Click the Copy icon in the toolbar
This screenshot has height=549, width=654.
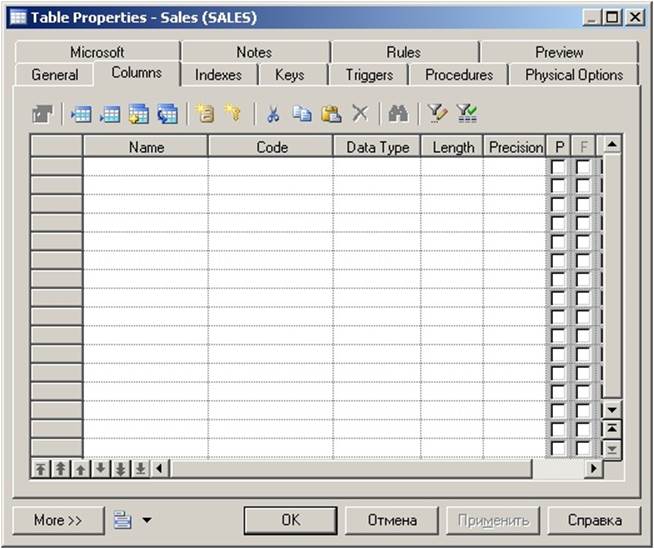tap(302, 113)
